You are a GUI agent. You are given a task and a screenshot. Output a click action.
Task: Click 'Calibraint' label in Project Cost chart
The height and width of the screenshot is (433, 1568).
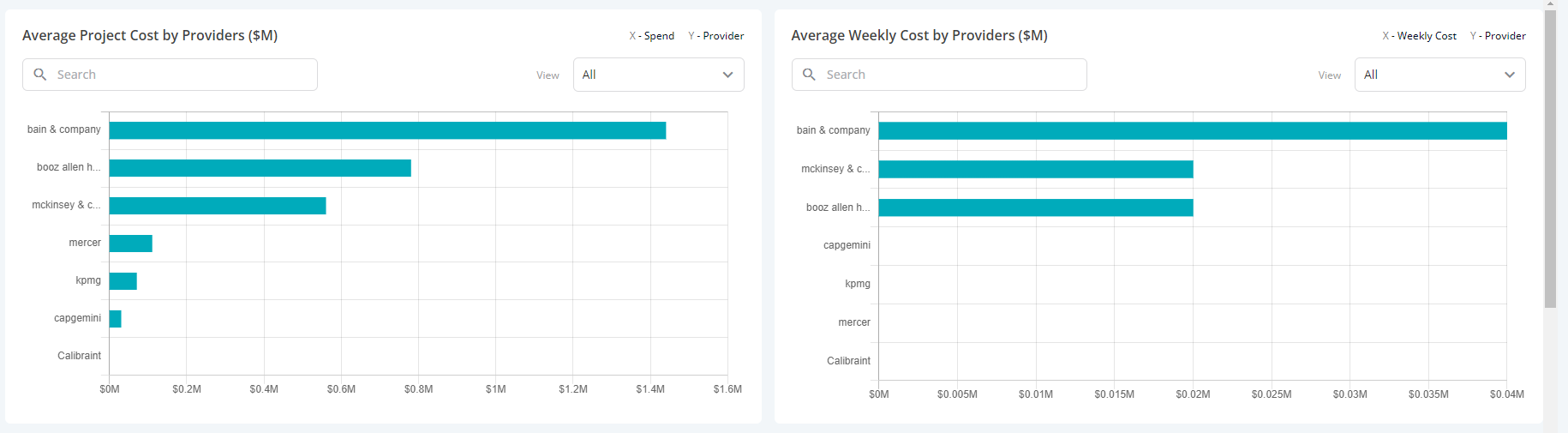click(x=79, y=356)
